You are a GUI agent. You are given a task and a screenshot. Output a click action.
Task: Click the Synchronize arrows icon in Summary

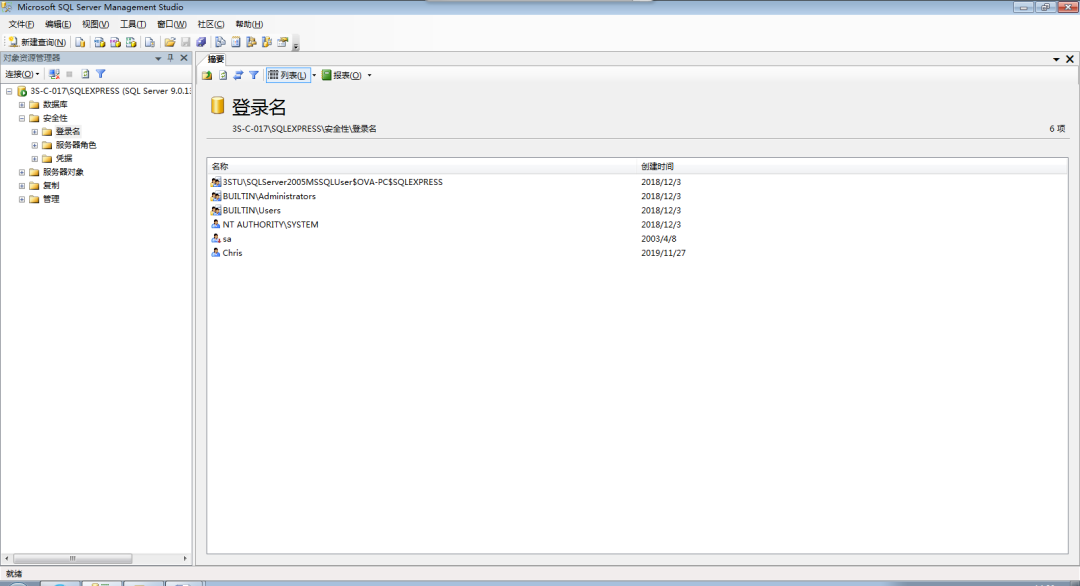(x=238, y=75)
